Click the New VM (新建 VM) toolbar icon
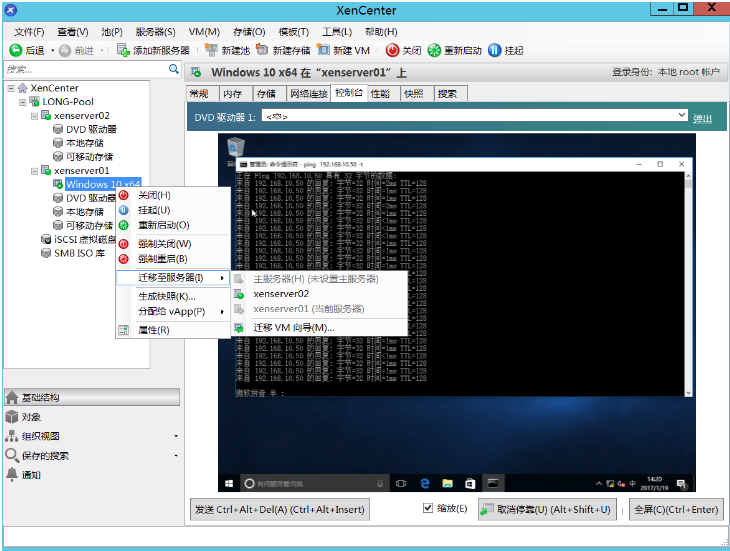730x551 pixels. 323,50
